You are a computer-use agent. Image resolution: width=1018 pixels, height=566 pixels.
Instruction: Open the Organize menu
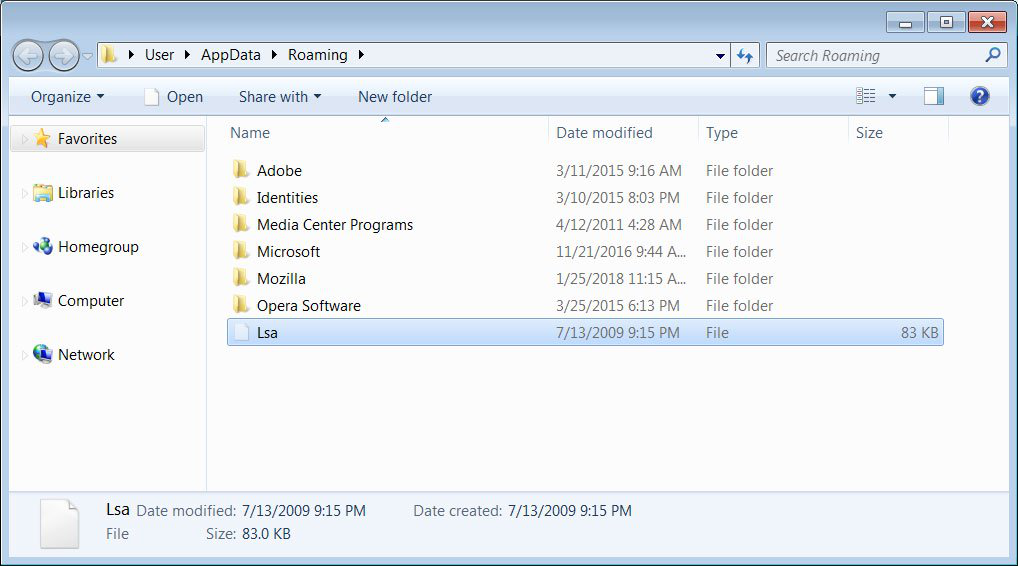[x=68, y=97]
